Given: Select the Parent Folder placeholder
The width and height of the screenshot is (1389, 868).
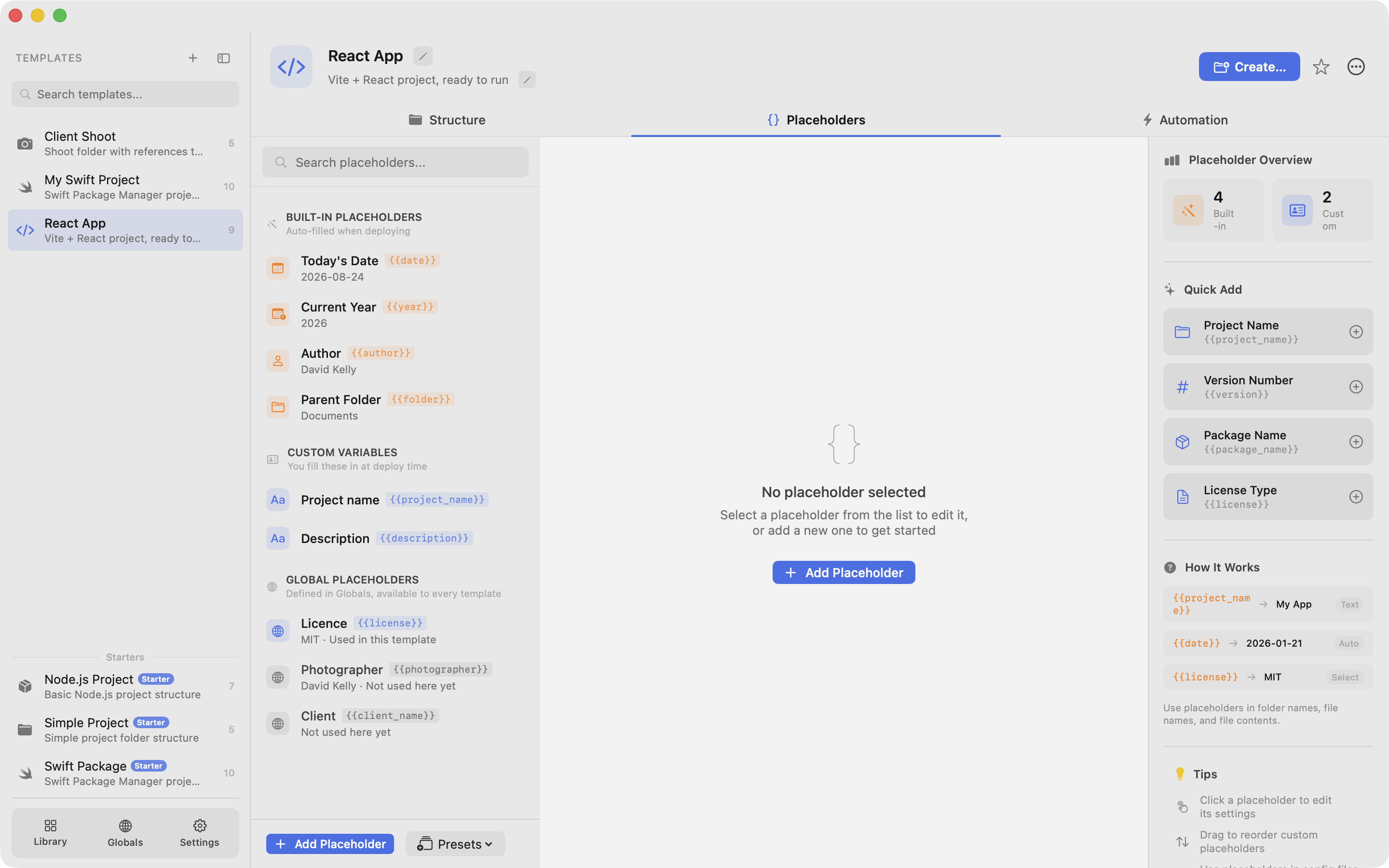Looking at the screenshot, I should (x=395, y=407).
